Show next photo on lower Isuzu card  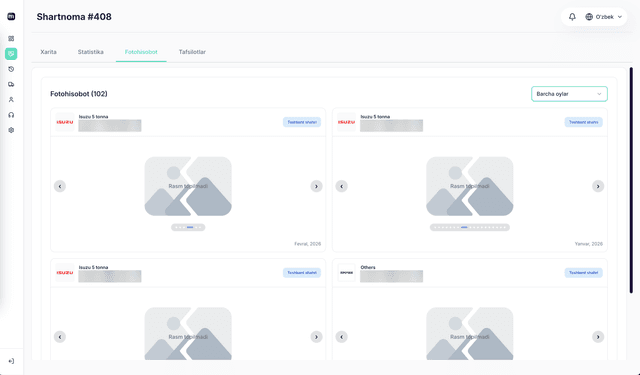point(316,337)
